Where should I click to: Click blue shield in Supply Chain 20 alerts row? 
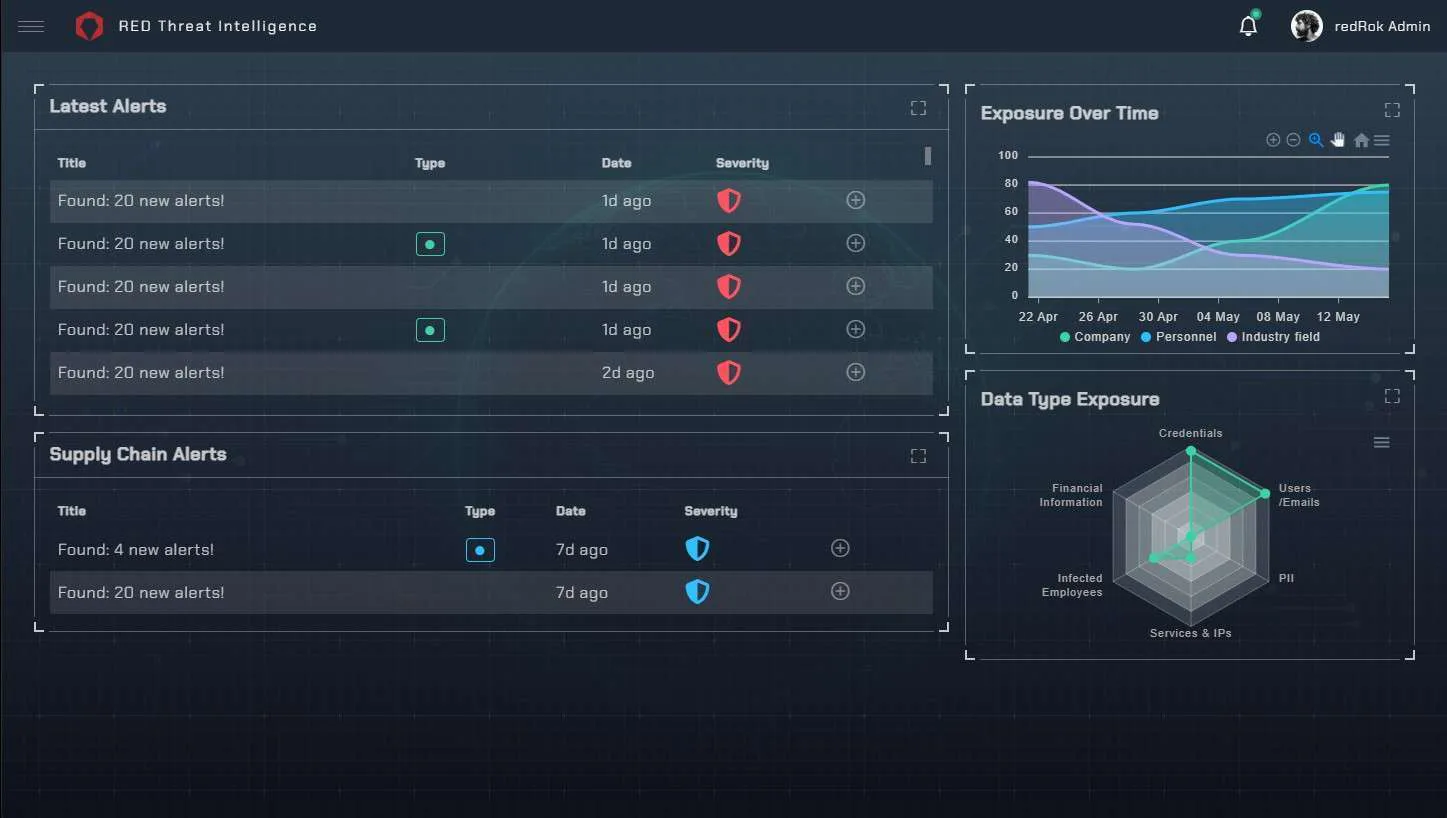pyautogui.click(x=697, y=592)
